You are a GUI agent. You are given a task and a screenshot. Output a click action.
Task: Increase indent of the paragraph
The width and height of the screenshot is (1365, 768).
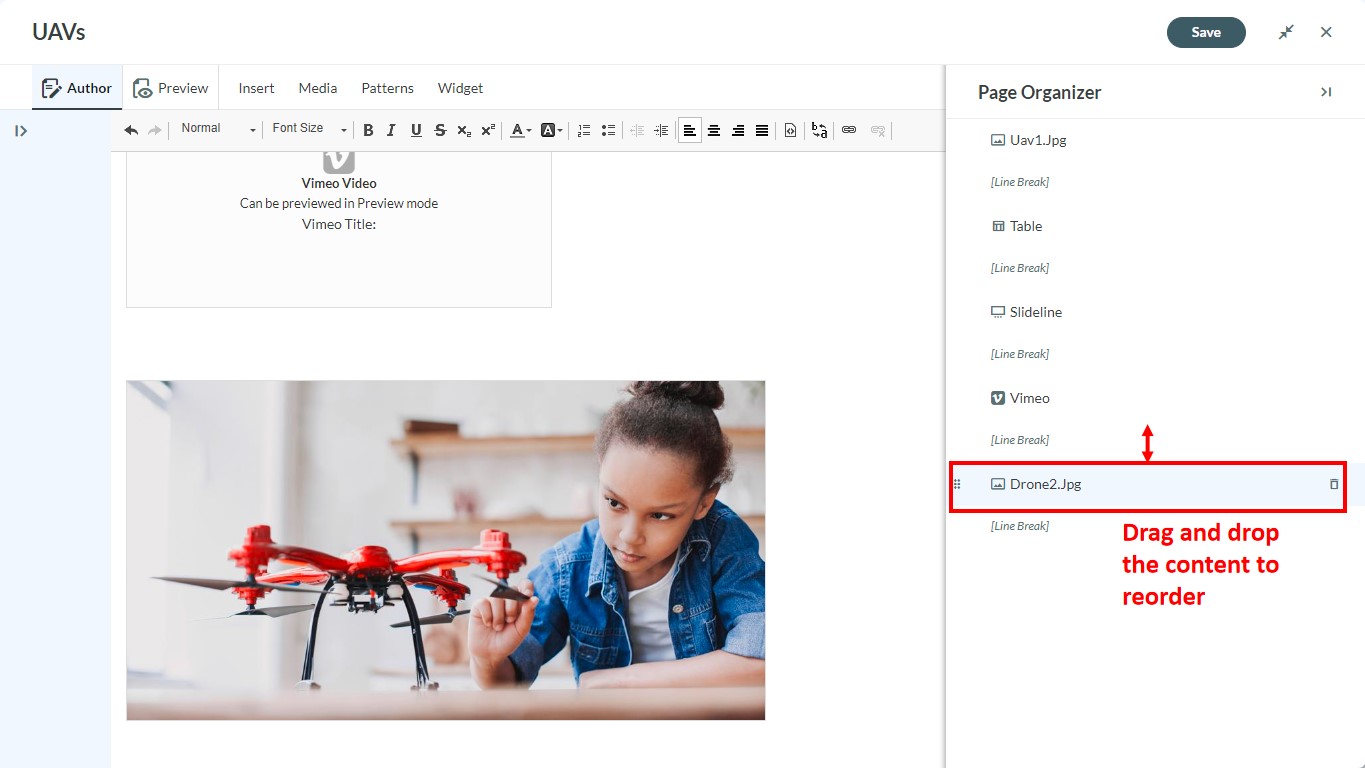click(x=661, y=130)
